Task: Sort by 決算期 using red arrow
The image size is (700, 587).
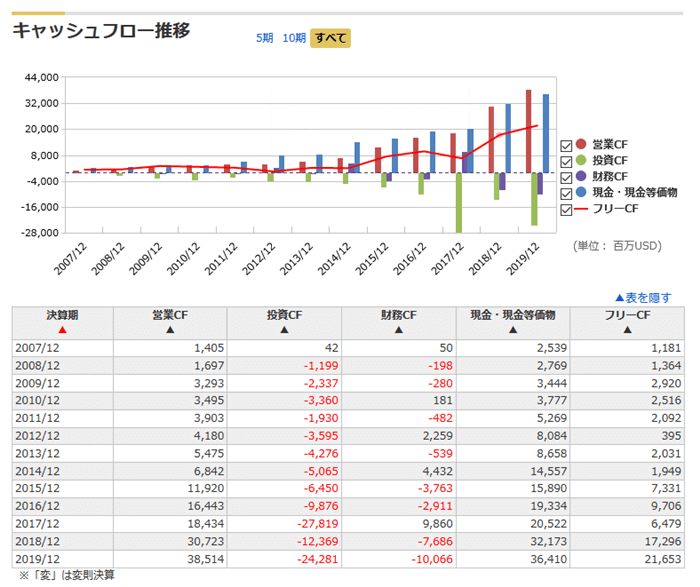Action: 62,329
